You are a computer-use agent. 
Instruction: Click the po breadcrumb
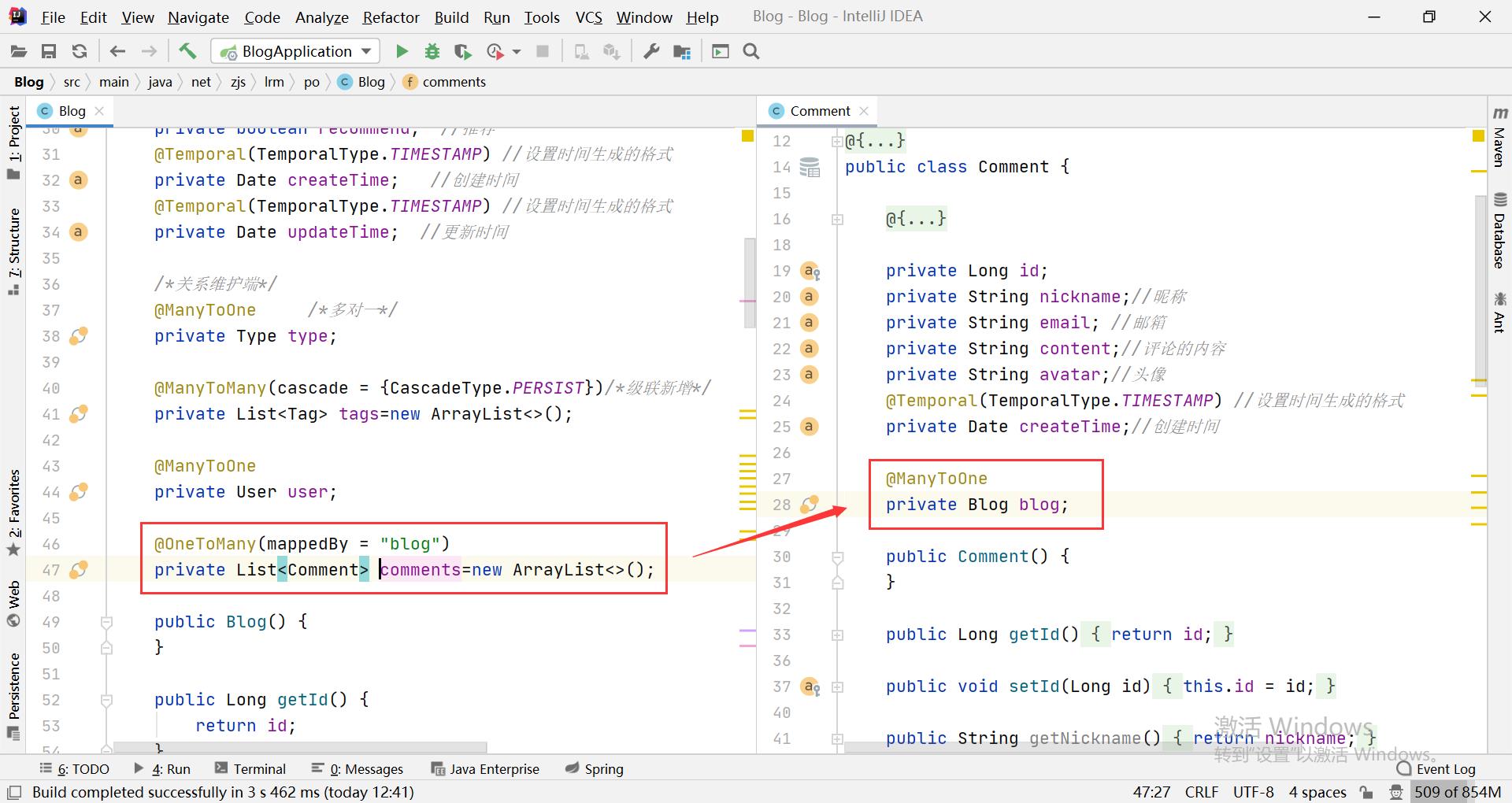312,82
